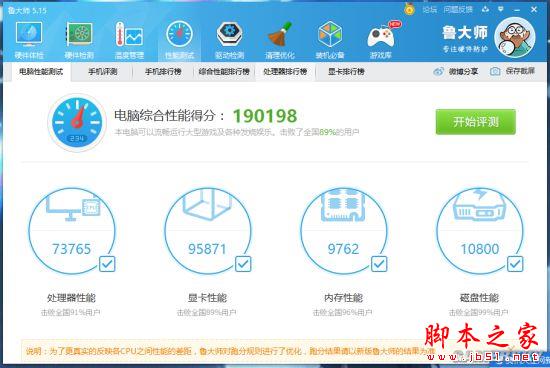Click the orange 说明 notice at bottom

click(230, 351)
